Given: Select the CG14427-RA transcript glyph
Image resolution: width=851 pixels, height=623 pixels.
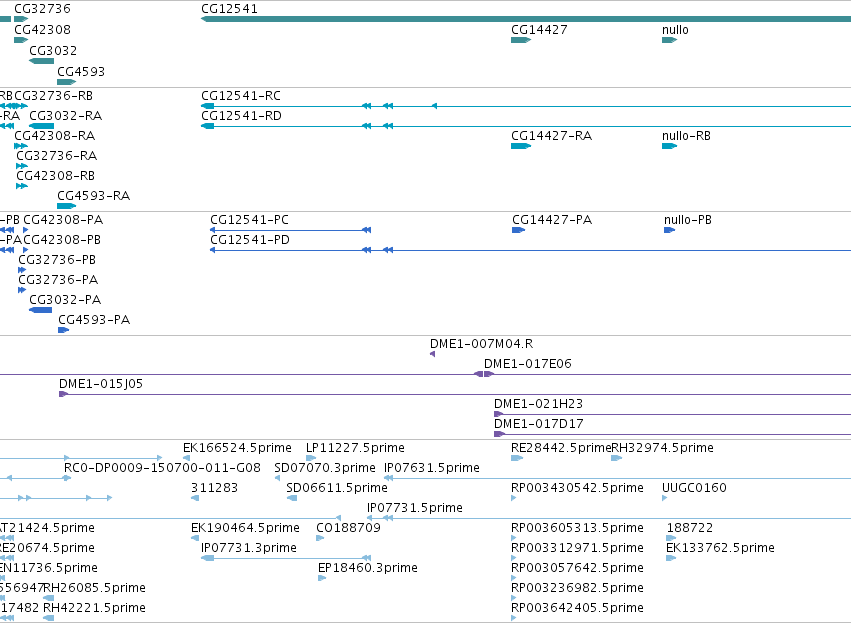Looking at the screenshot, I should tap(521, 146).
